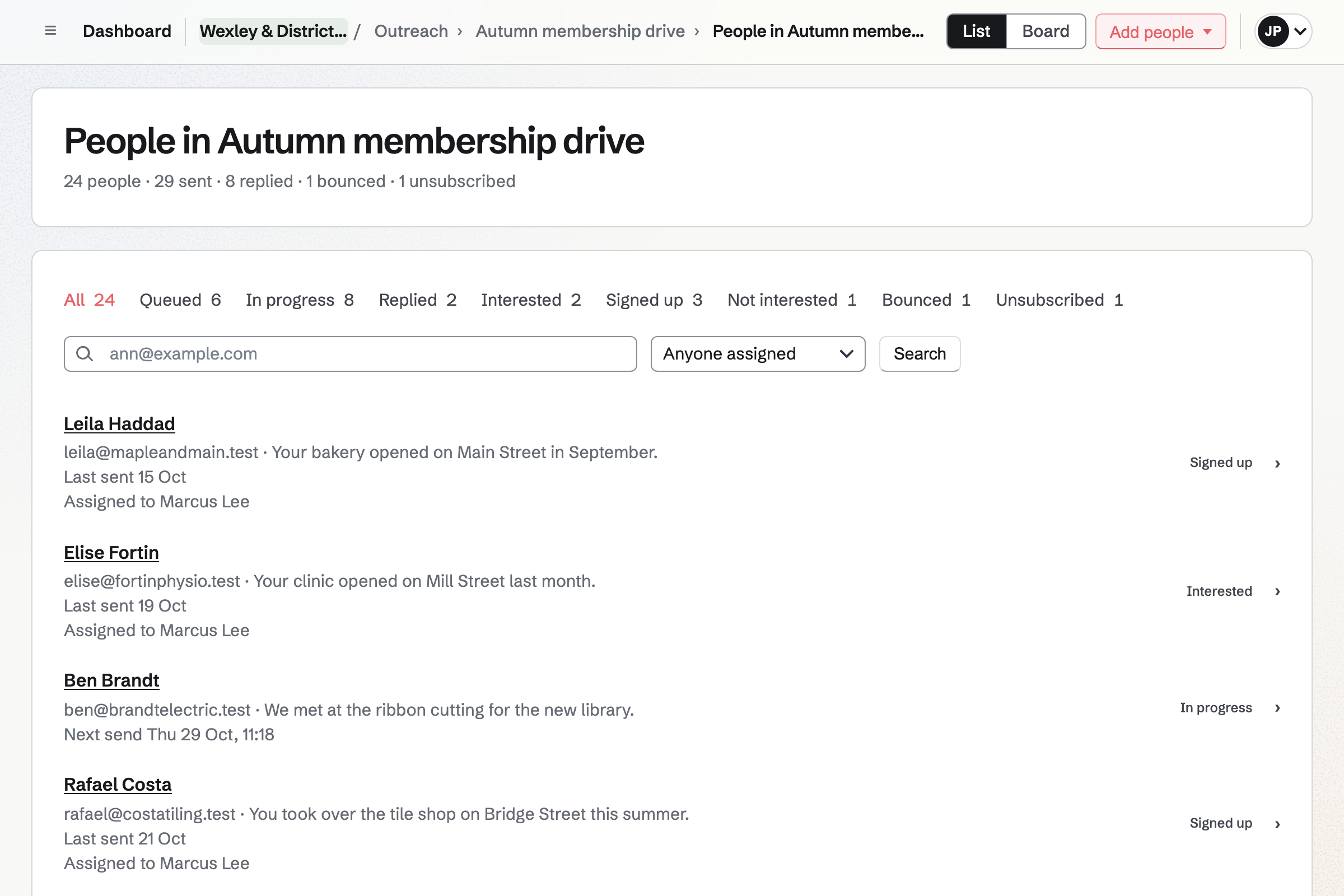This screenshot has width=1344, height=896.
Task: Select the Signed up 3 tab
Action: click(x=654, y=300)
